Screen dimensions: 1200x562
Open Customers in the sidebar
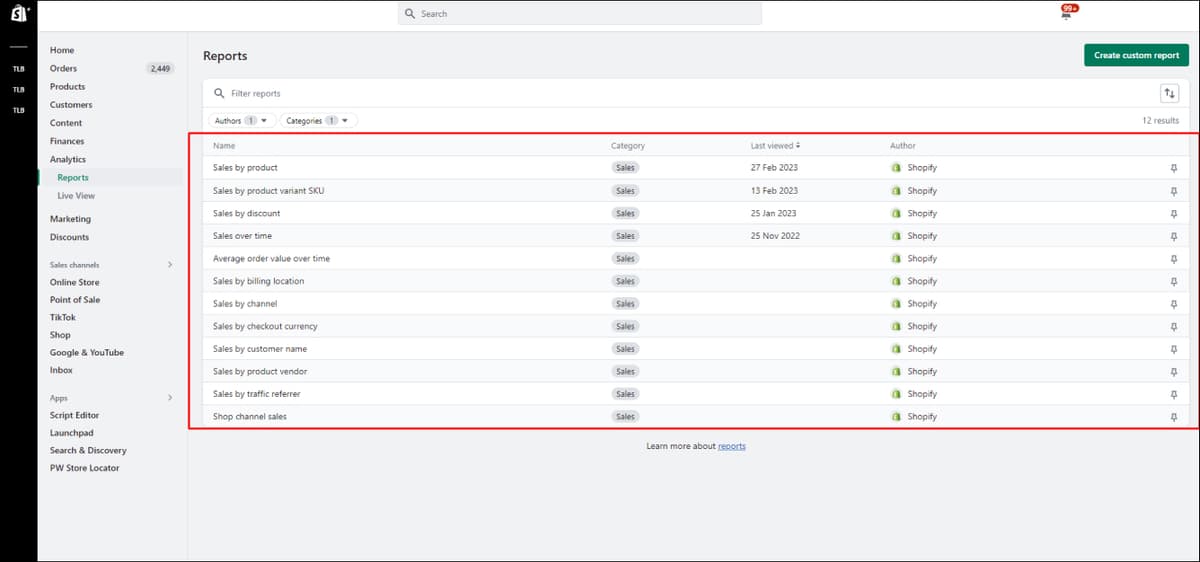pyautogui.click(x=71, y=104)
